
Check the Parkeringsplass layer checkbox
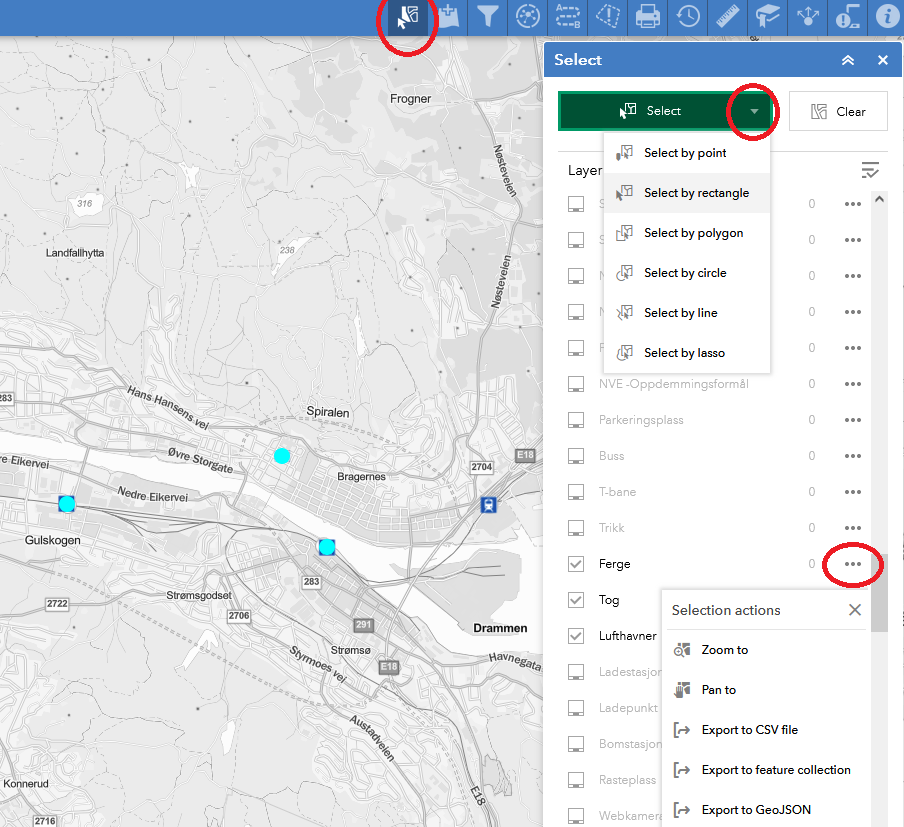coord(576,420)
